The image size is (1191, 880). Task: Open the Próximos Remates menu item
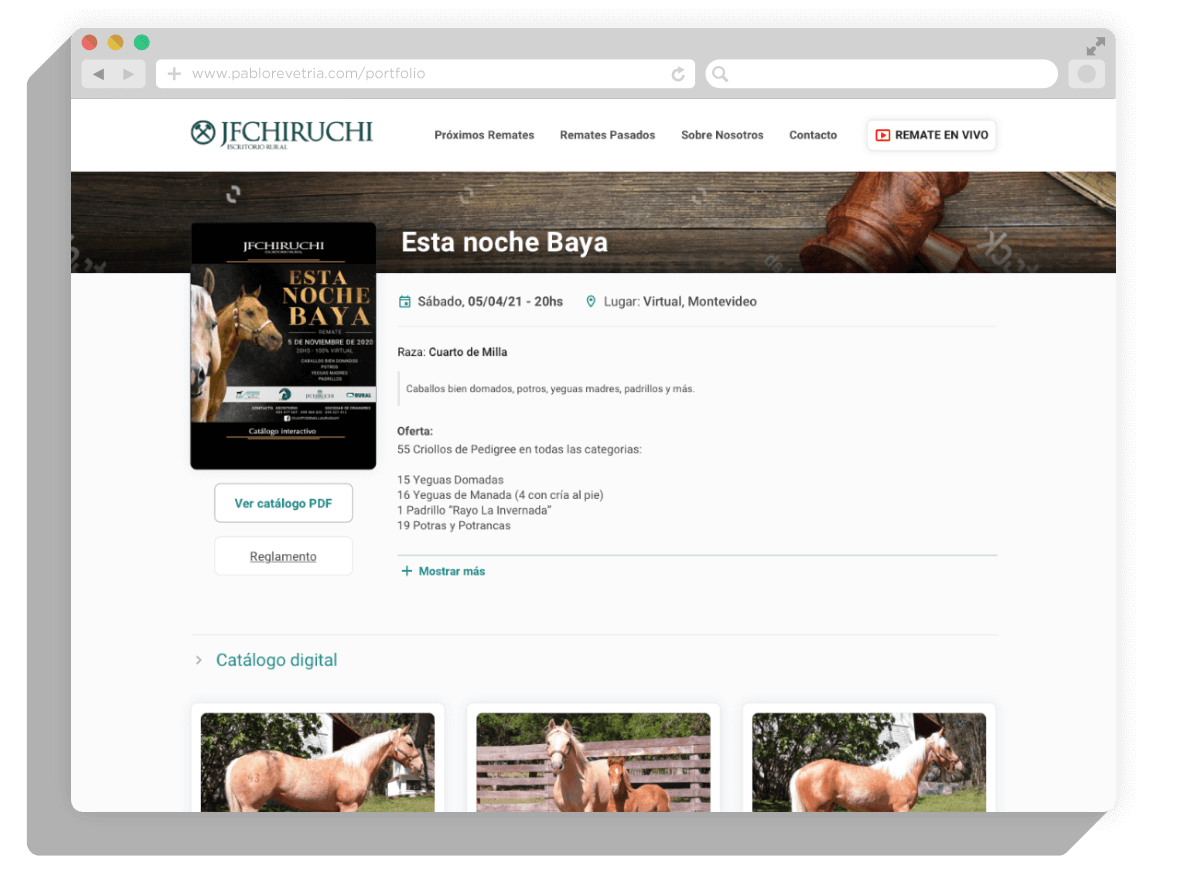484,135
